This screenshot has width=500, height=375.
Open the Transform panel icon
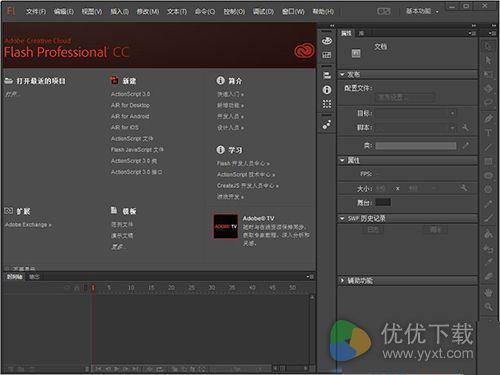click(x=327, y=104)
